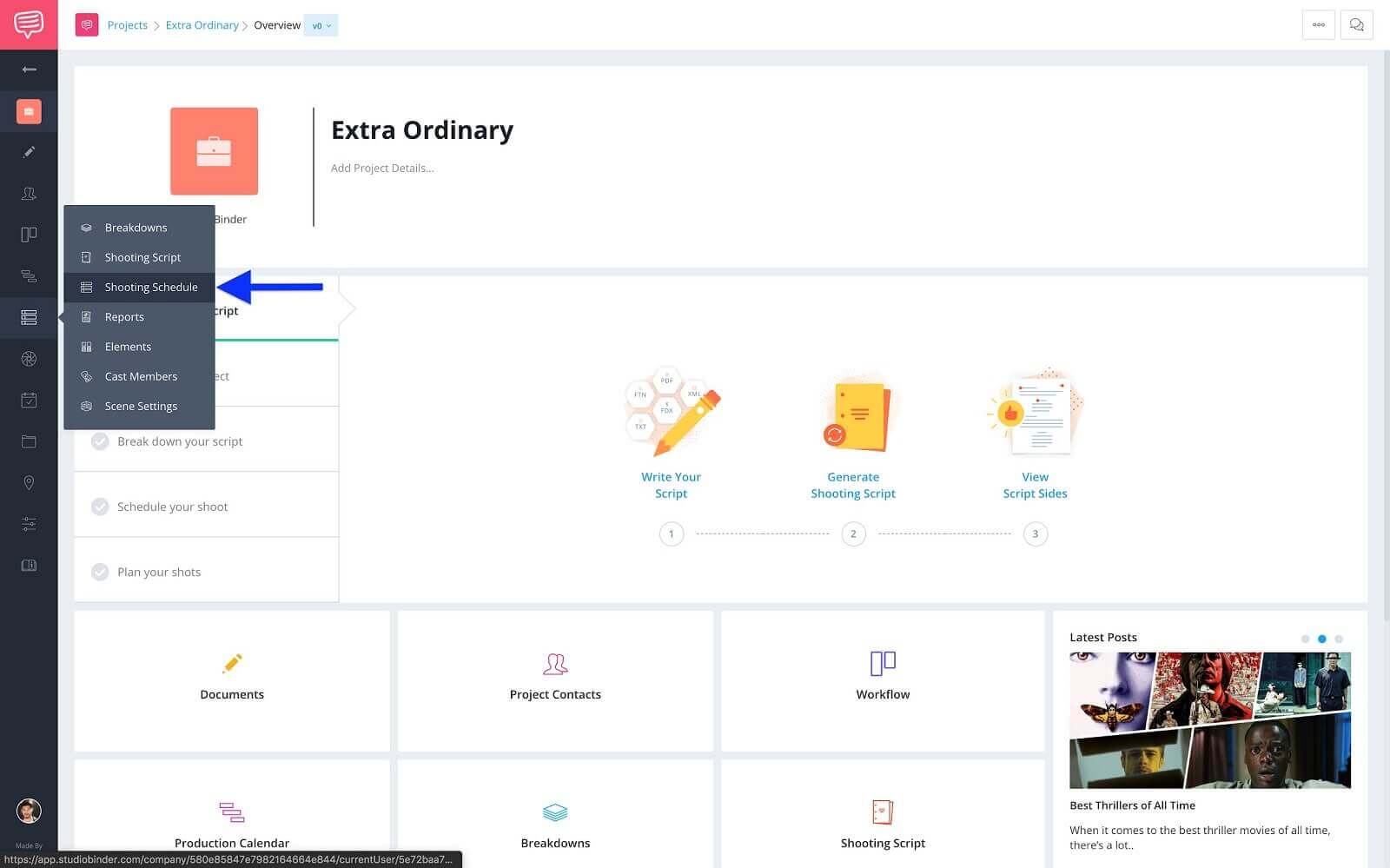The width and height of the screenshot is (1390, 868).
Task: Click the StudioBinder logo in the top corner
Action: pyautogui.click(x=29, y=24)
